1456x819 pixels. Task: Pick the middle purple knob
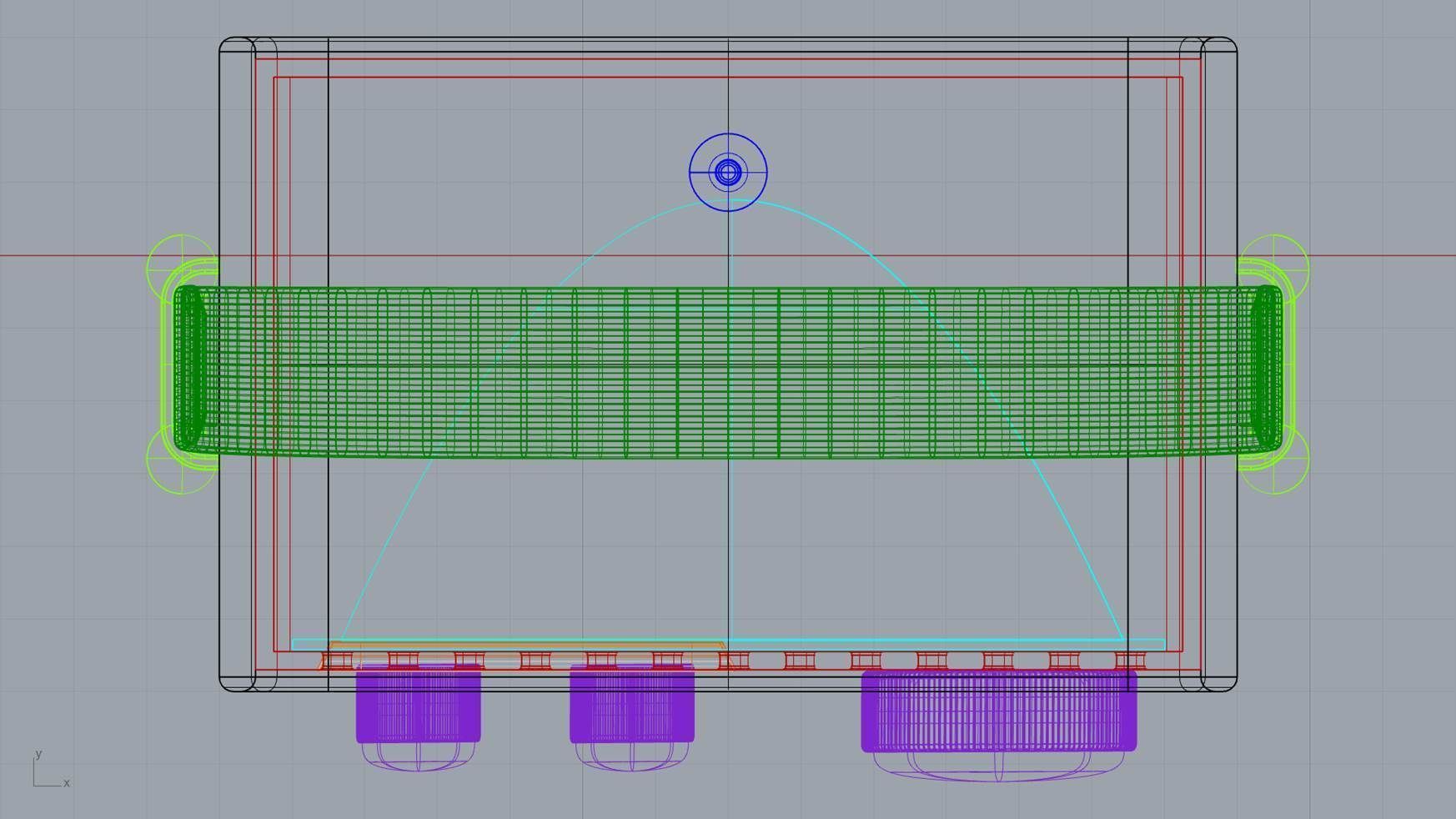coord(631,716)
